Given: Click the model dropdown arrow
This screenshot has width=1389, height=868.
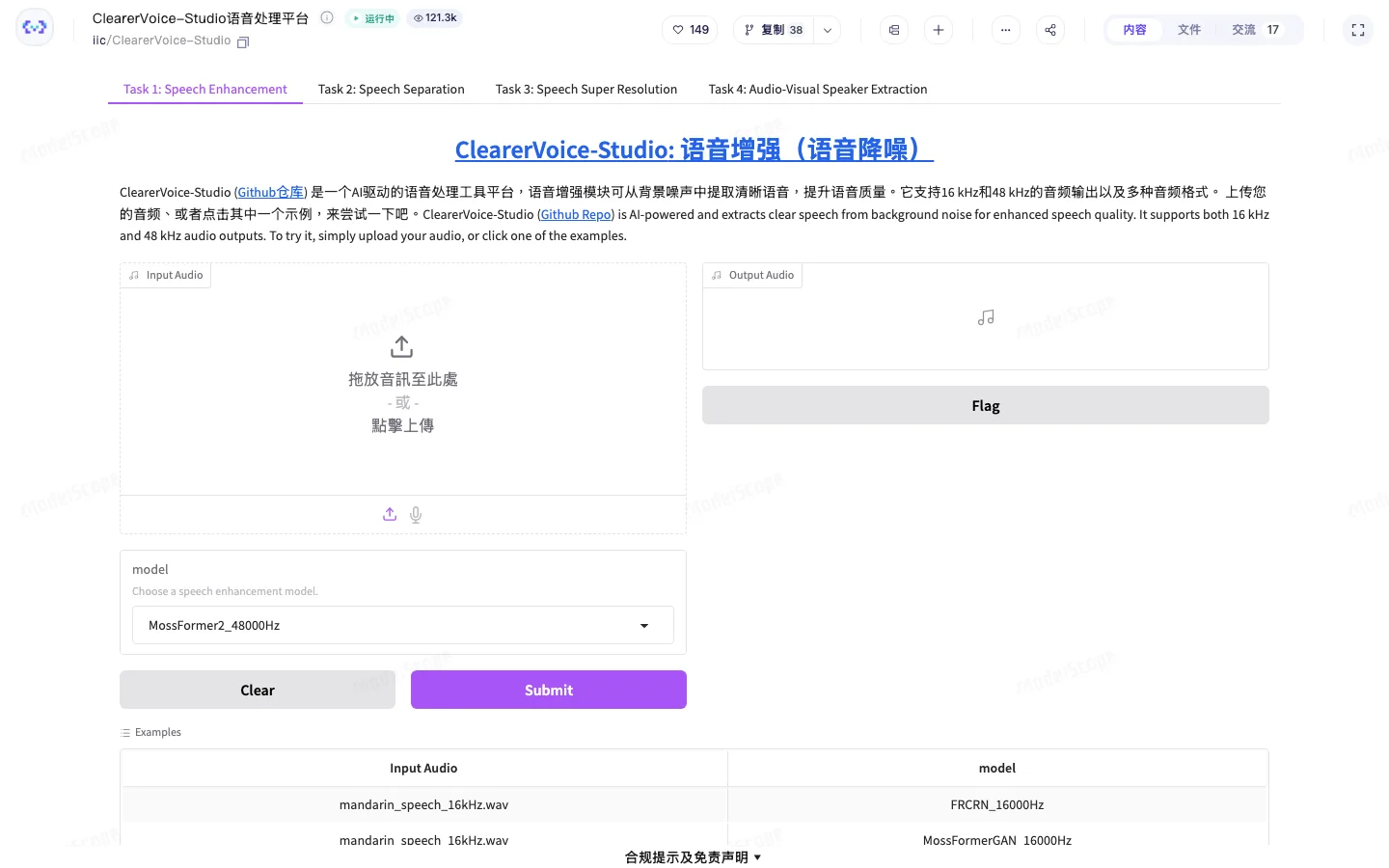Looking at the screenshot, I should 644,626.
